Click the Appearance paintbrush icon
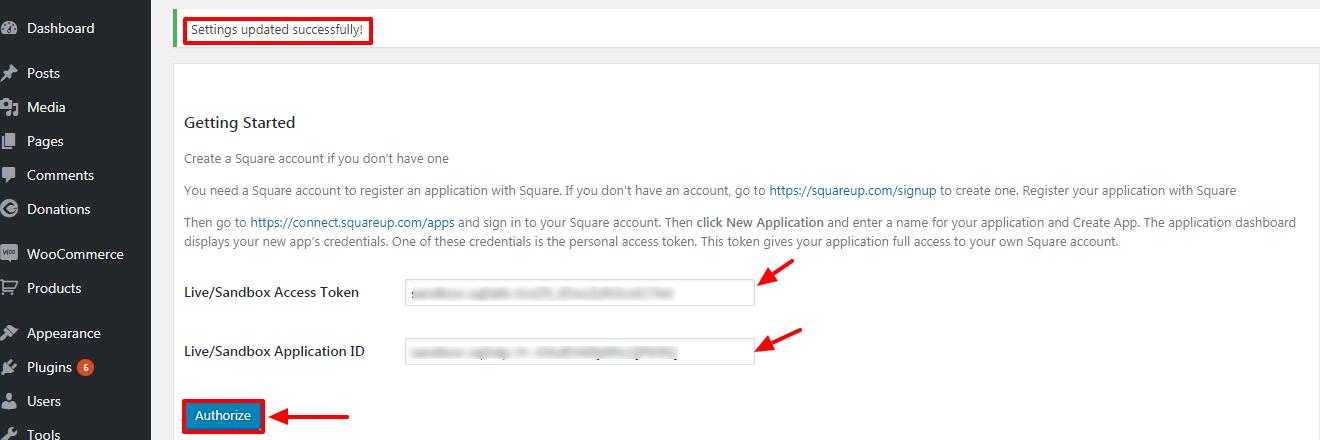This screenshot has height=440, width=1320. click(x=9, y=333)
